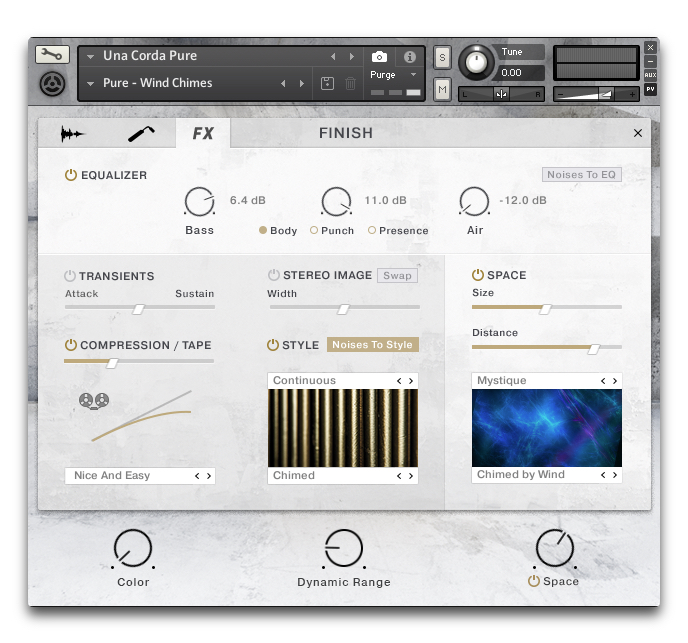
Task: Select the Punch EQ mode
Action: tap(314, 230)
